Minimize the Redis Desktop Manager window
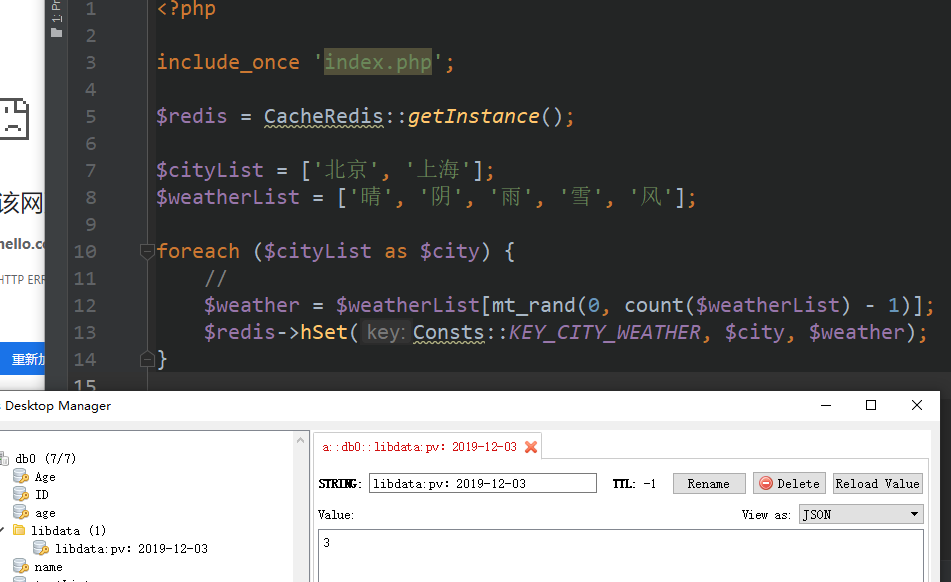Viewport: 951px width, 582px height. coord(826,405)
